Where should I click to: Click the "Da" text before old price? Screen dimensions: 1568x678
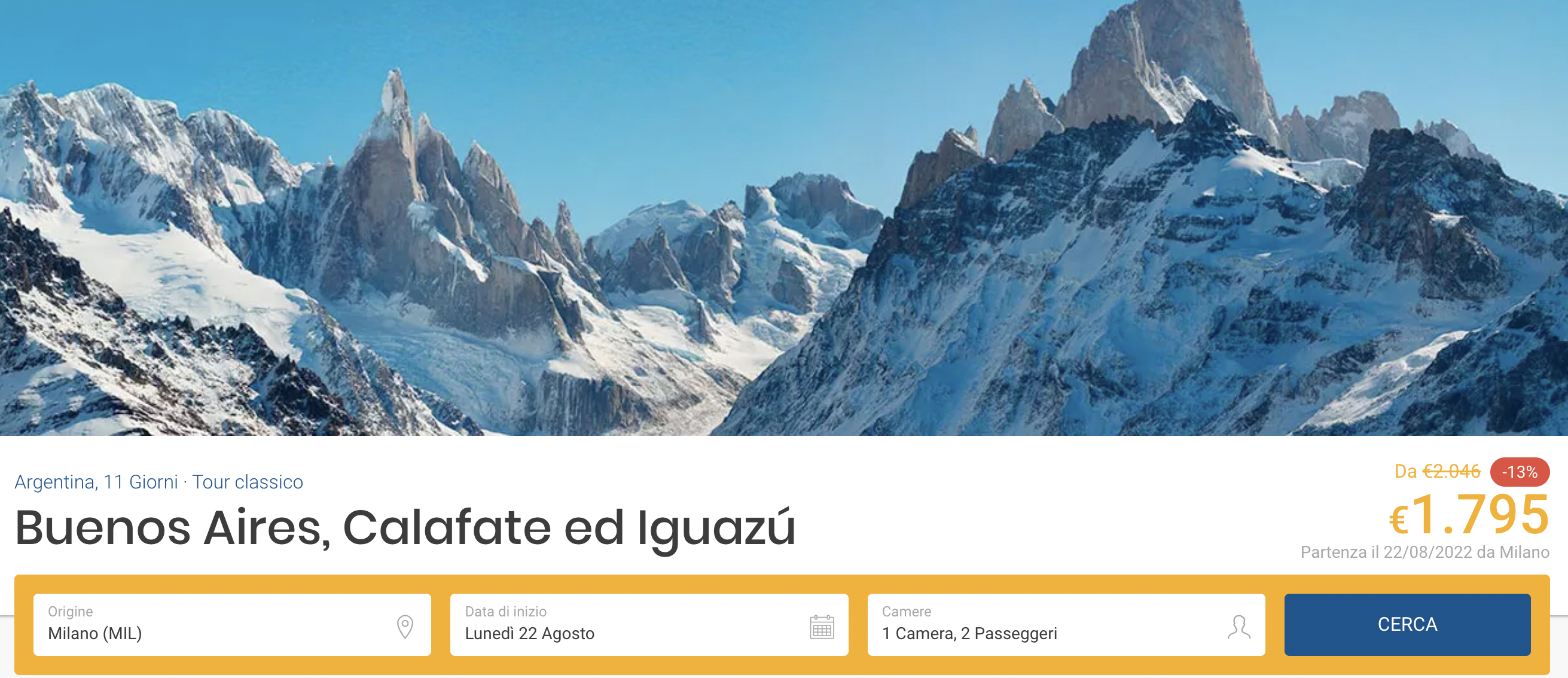tap(1405, 471)
